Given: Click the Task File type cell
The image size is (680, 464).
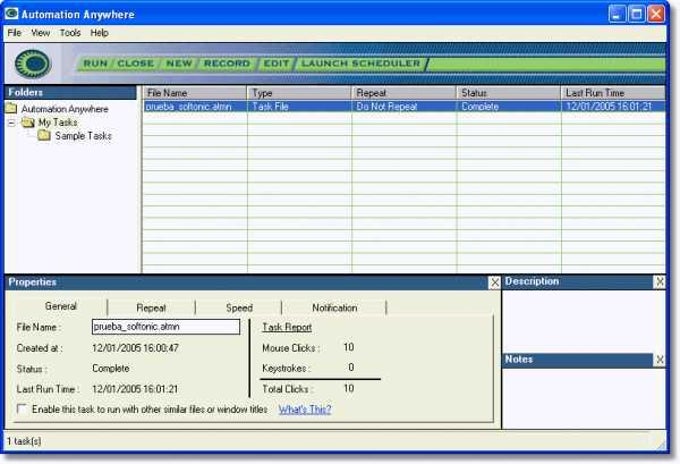Looking at the screenshot, I should [x=299, y=107].
